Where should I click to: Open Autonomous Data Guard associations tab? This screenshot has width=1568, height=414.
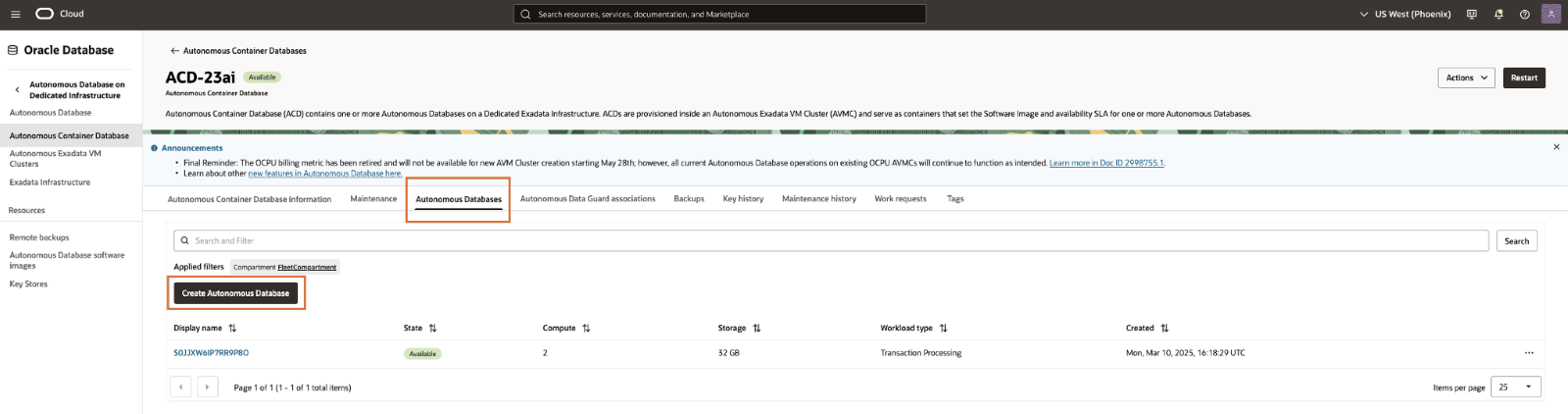[x=588, y=199]
